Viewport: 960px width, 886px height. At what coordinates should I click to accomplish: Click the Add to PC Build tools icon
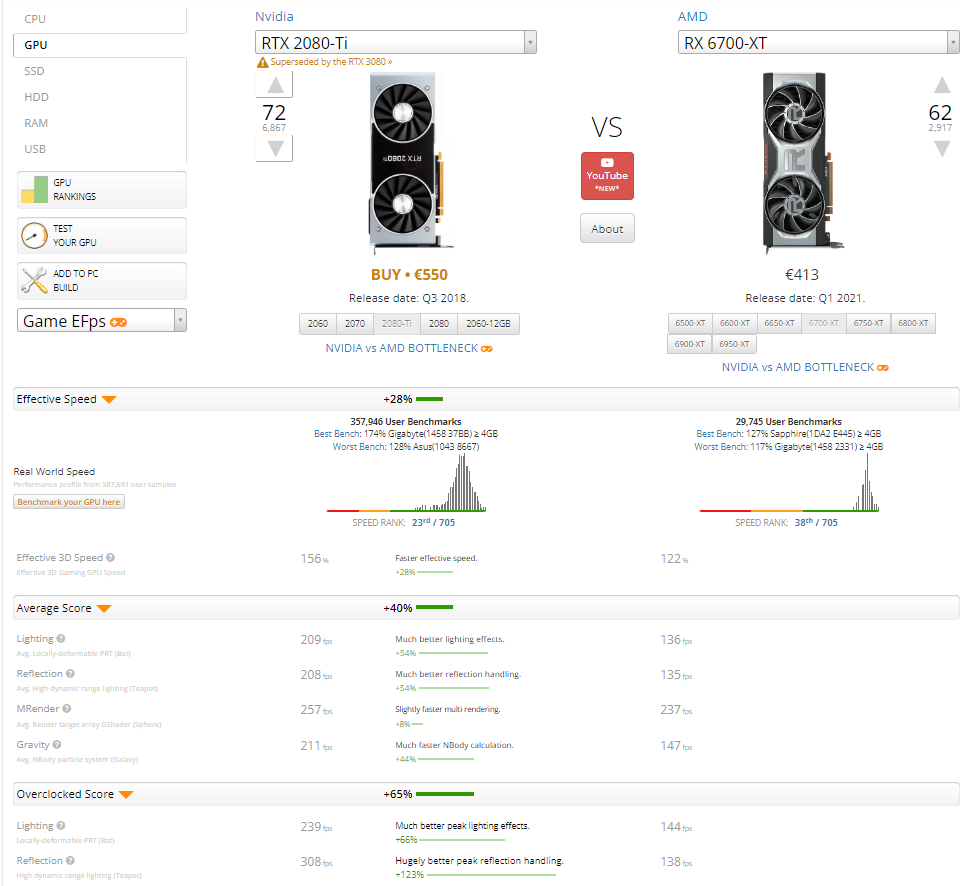pyautogui.click(x=34, y=280)
